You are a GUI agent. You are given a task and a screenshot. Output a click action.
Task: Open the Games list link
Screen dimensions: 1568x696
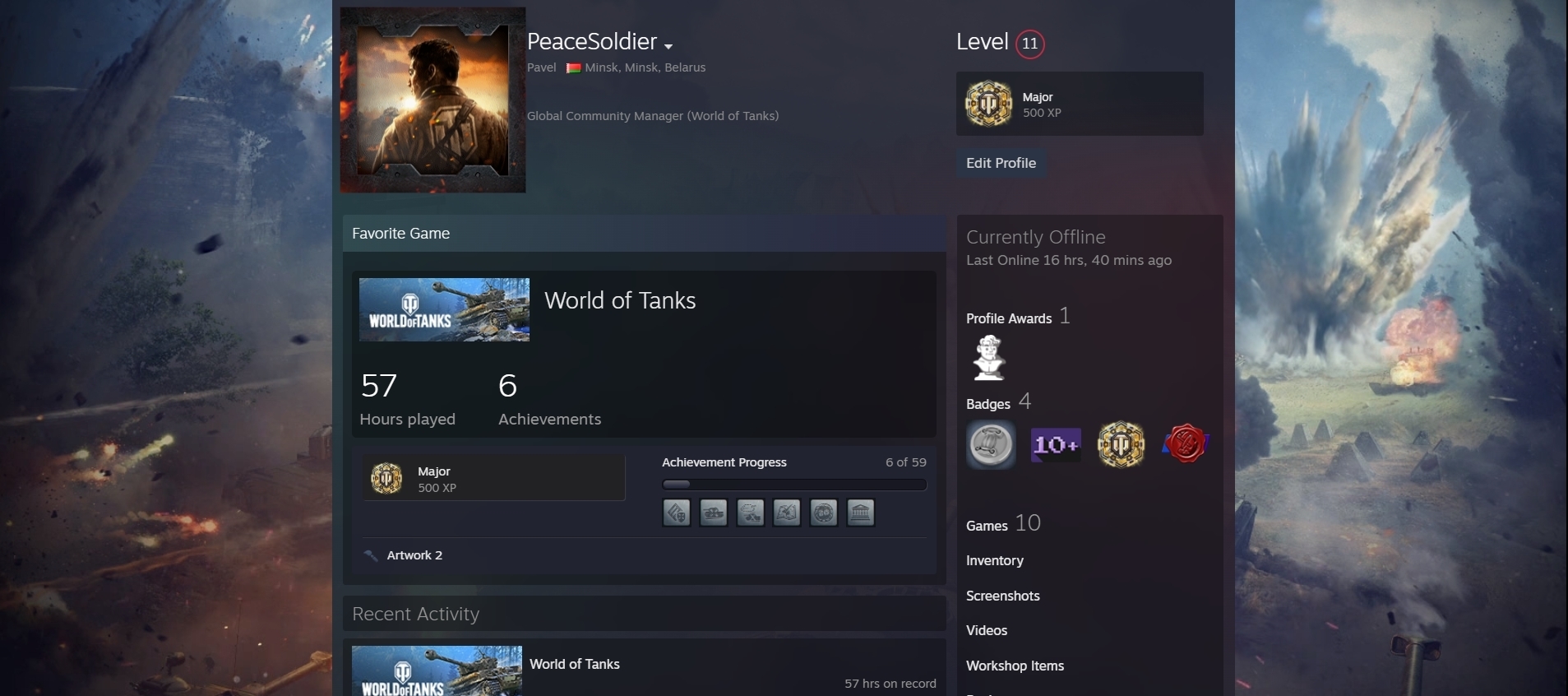click(987, 526)
